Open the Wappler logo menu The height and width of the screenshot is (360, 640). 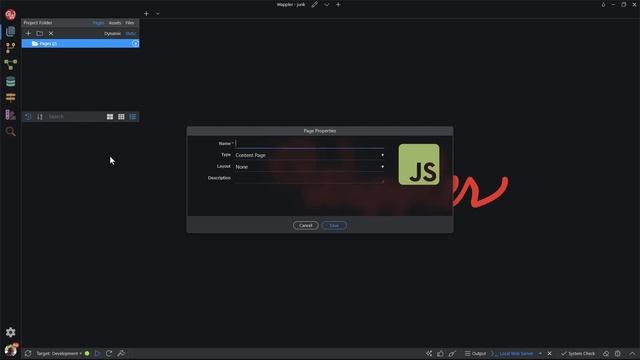click(x=11, y=15)
